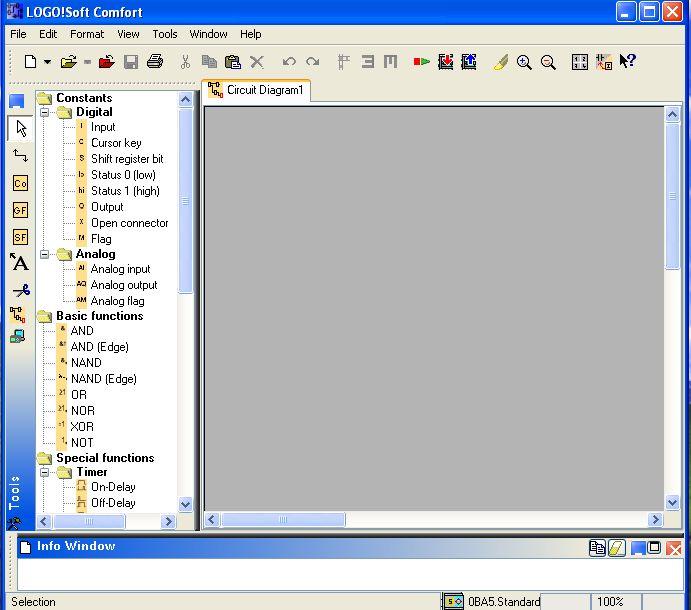Click the Zoom out magnifier icon
The image size is (691, 610).
(548, 62)
